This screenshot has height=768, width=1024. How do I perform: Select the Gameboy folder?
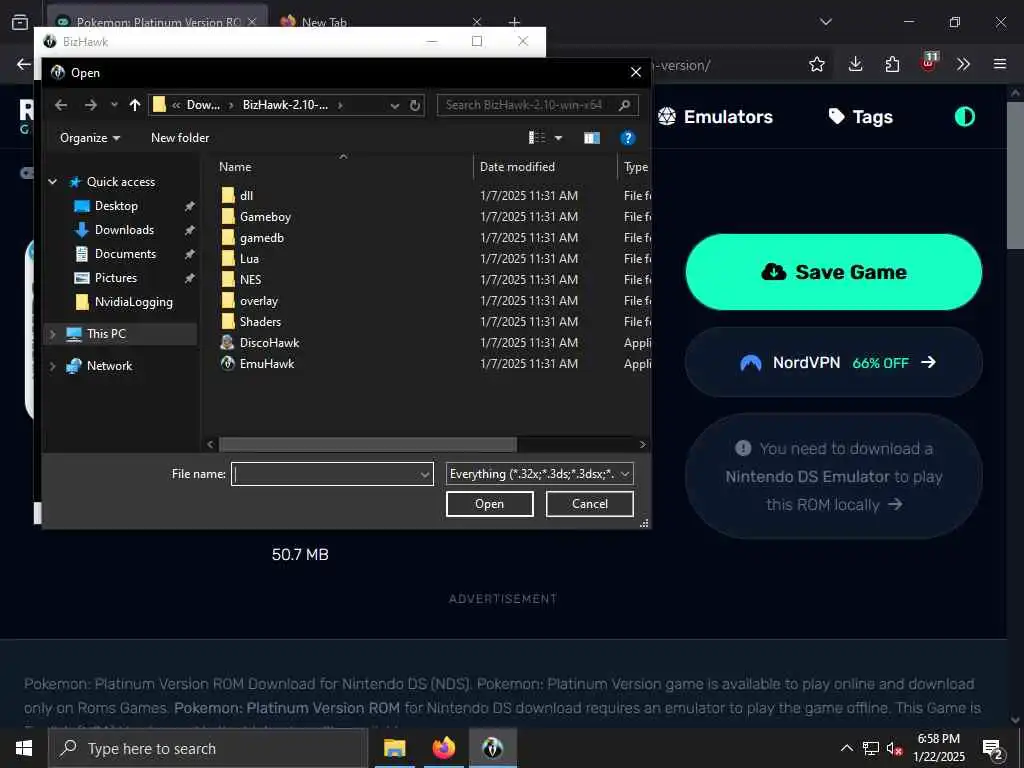point(265,216)
